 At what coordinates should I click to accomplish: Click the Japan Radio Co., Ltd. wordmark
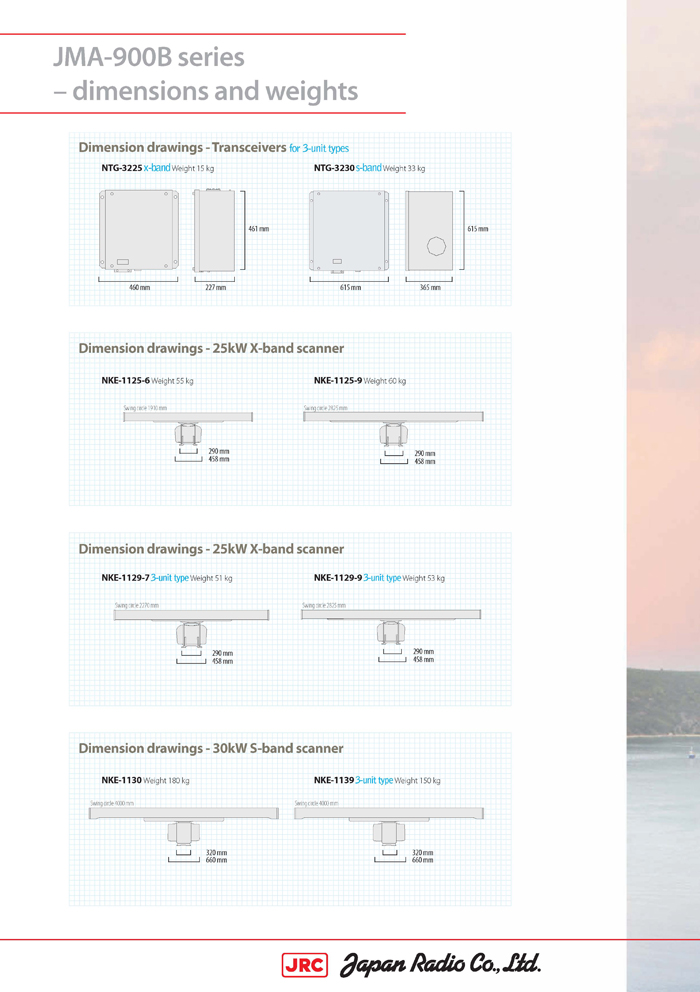pos(441,965)
